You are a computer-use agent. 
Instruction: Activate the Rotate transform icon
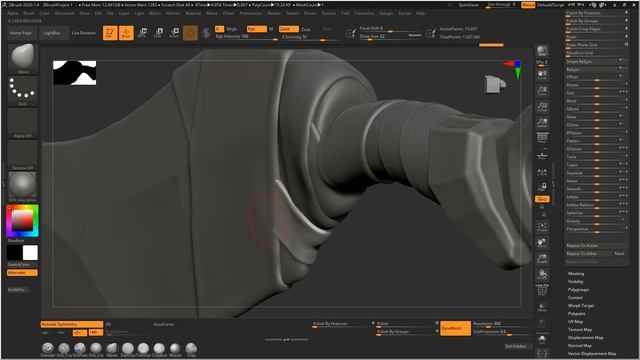coord(174,33)
